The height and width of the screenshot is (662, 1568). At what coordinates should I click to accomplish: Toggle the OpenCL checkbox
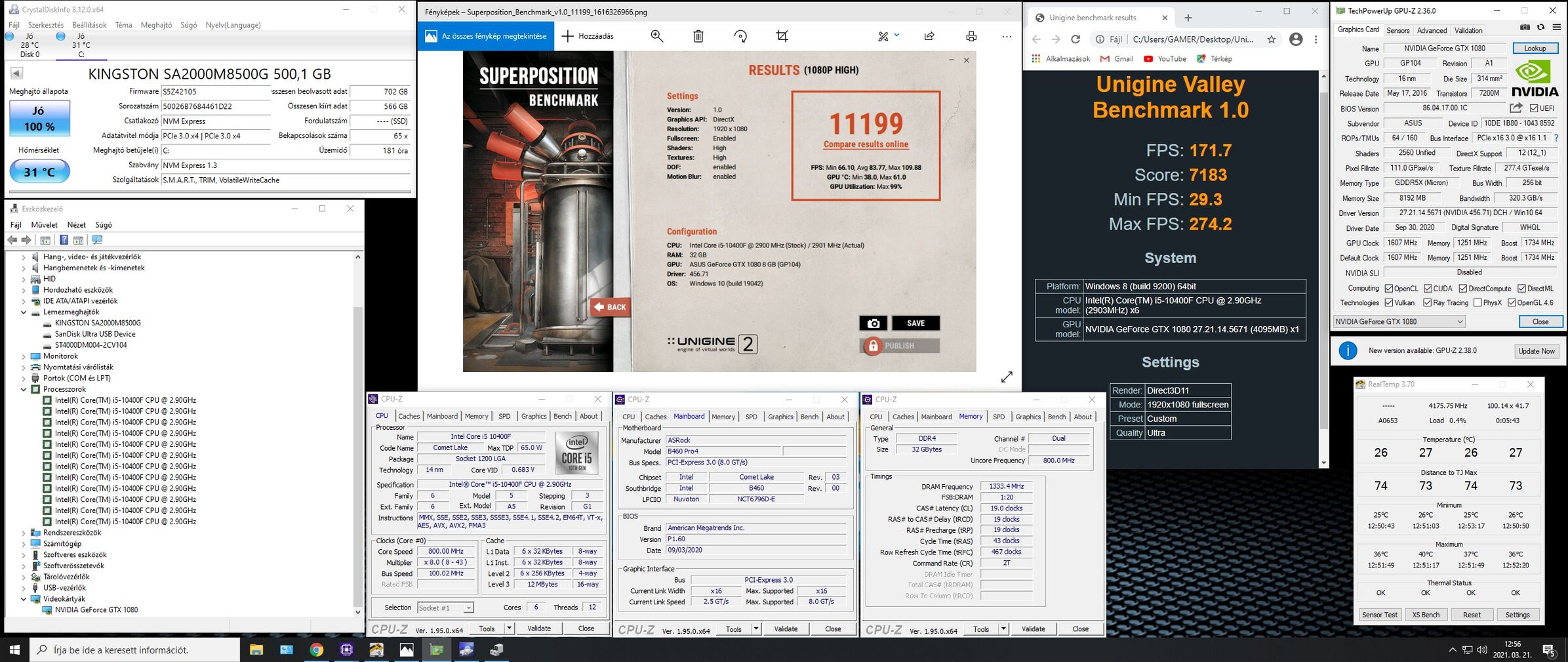point(1388,289)
